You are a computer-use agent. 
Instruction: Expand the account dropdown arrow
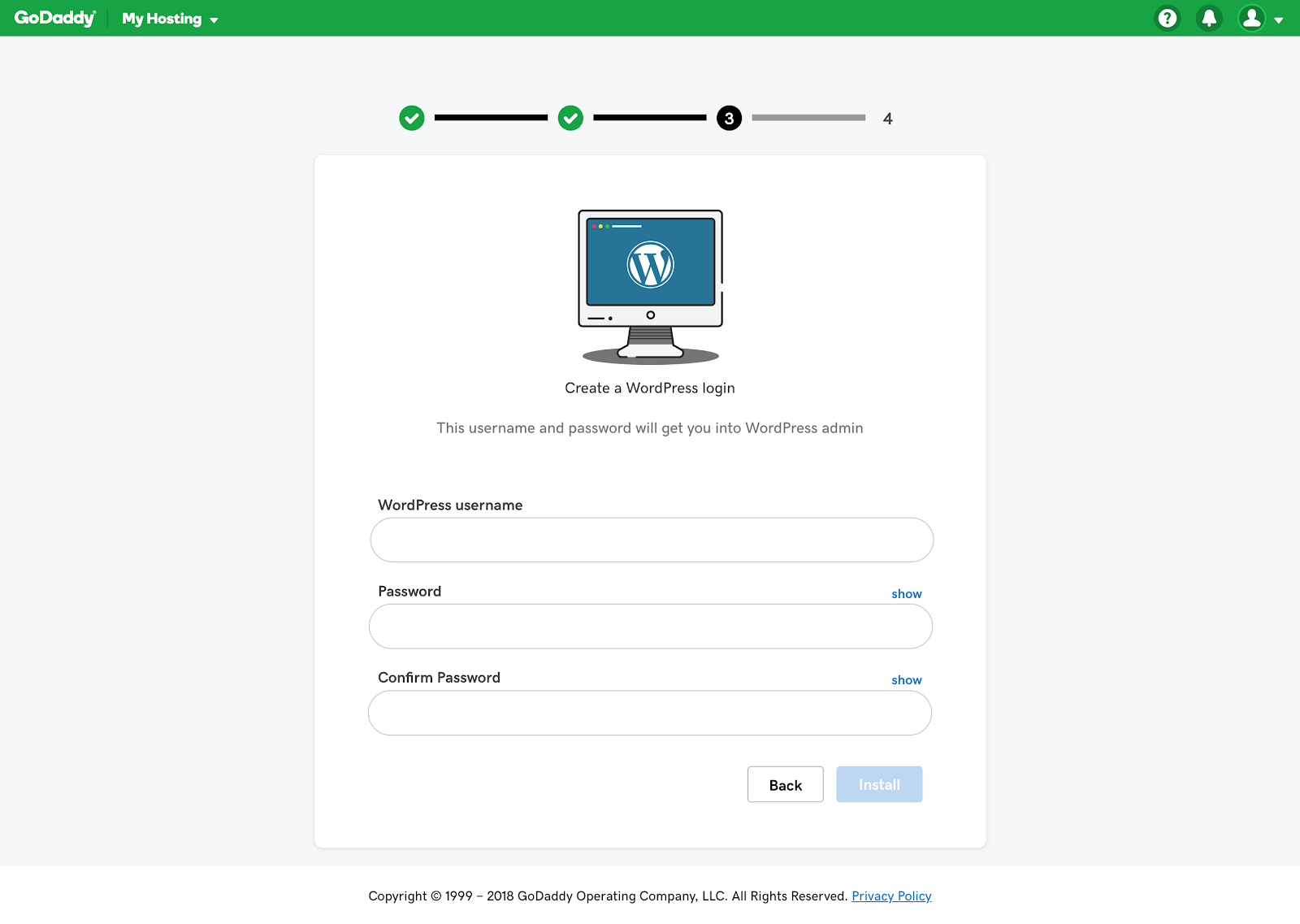pyautogui.click(x=1279, y=20)
